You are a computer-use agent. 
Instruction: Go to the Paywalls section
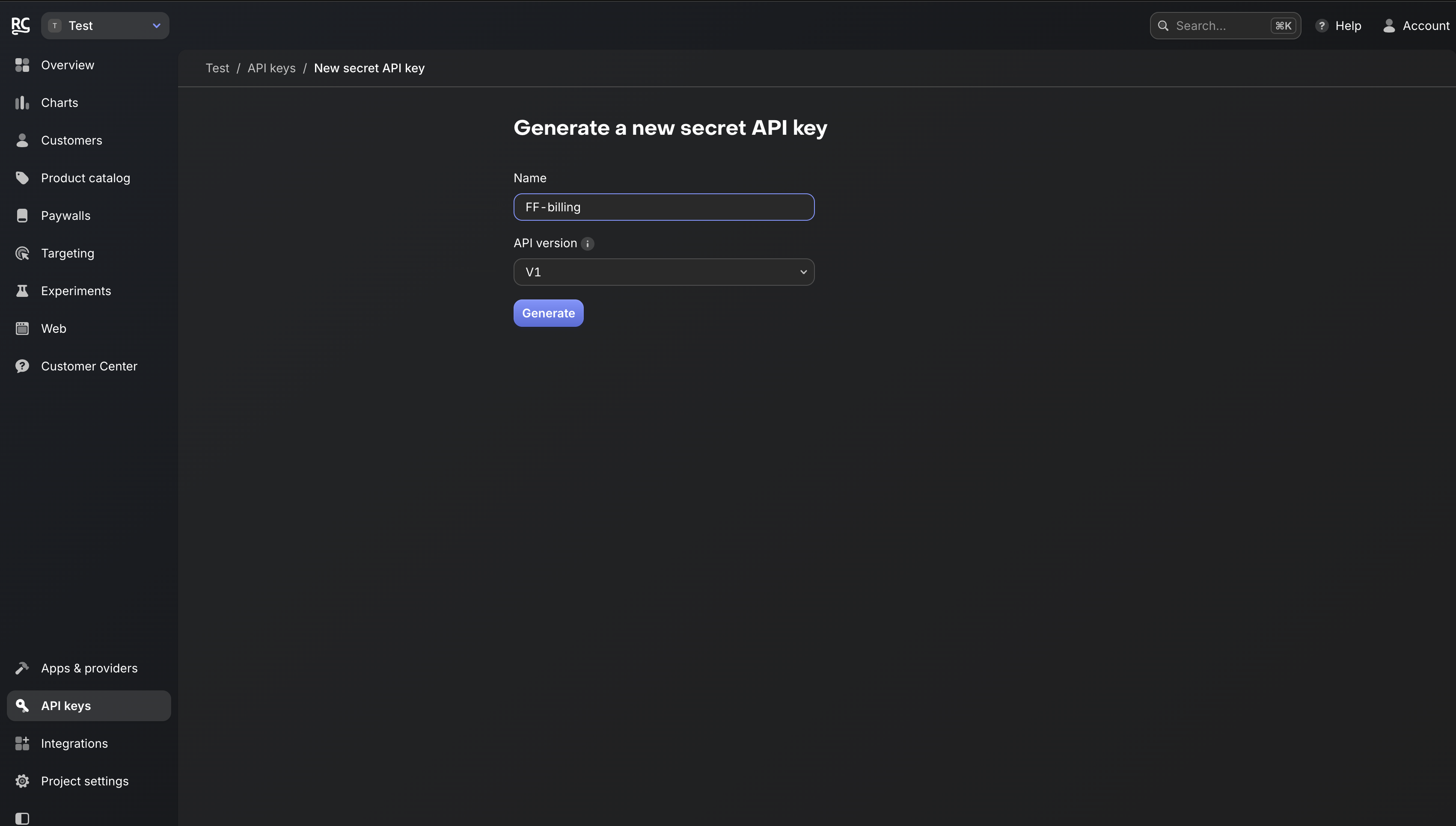65,216
